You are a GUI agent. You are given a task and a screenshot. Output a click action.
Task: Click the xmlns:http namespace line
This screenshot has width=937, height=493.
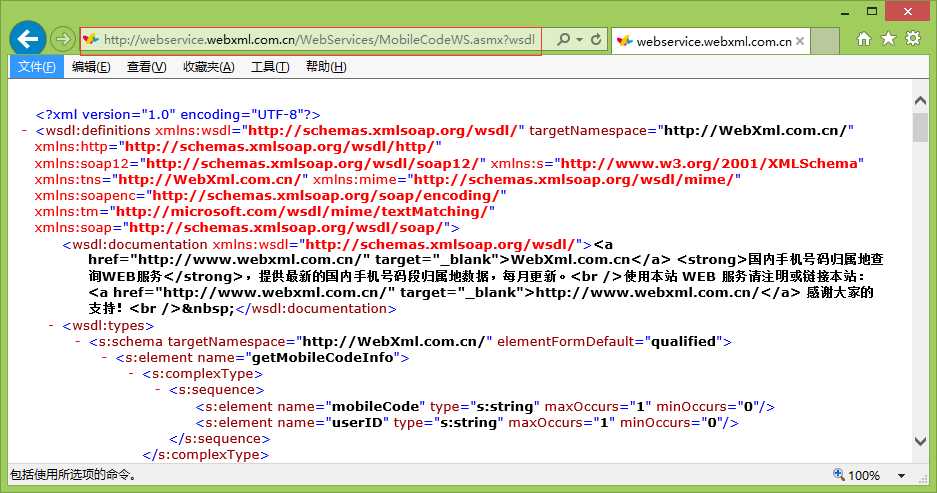(238, 147)
